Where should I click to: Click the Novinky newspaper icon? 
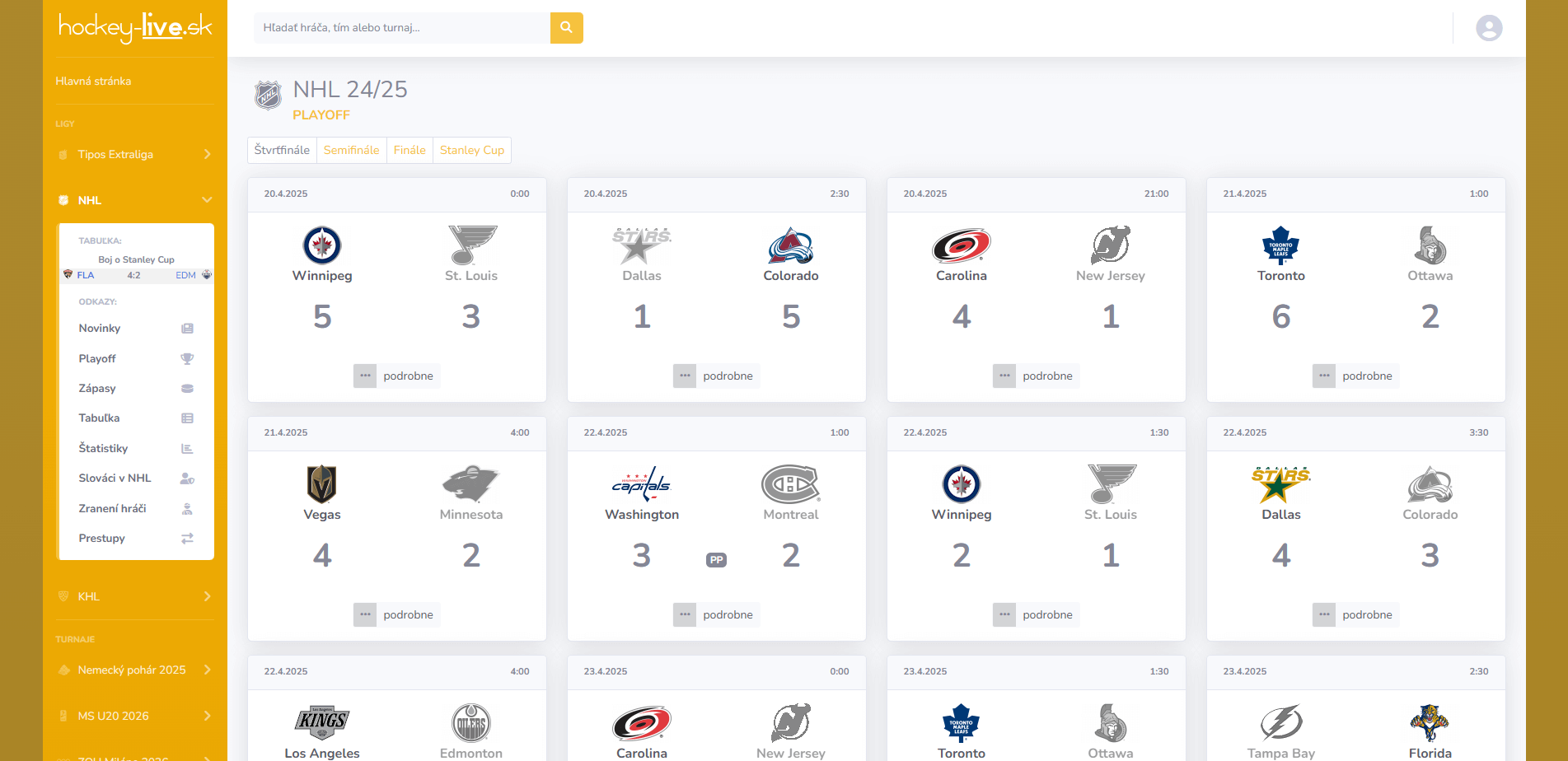coord(187,329)
